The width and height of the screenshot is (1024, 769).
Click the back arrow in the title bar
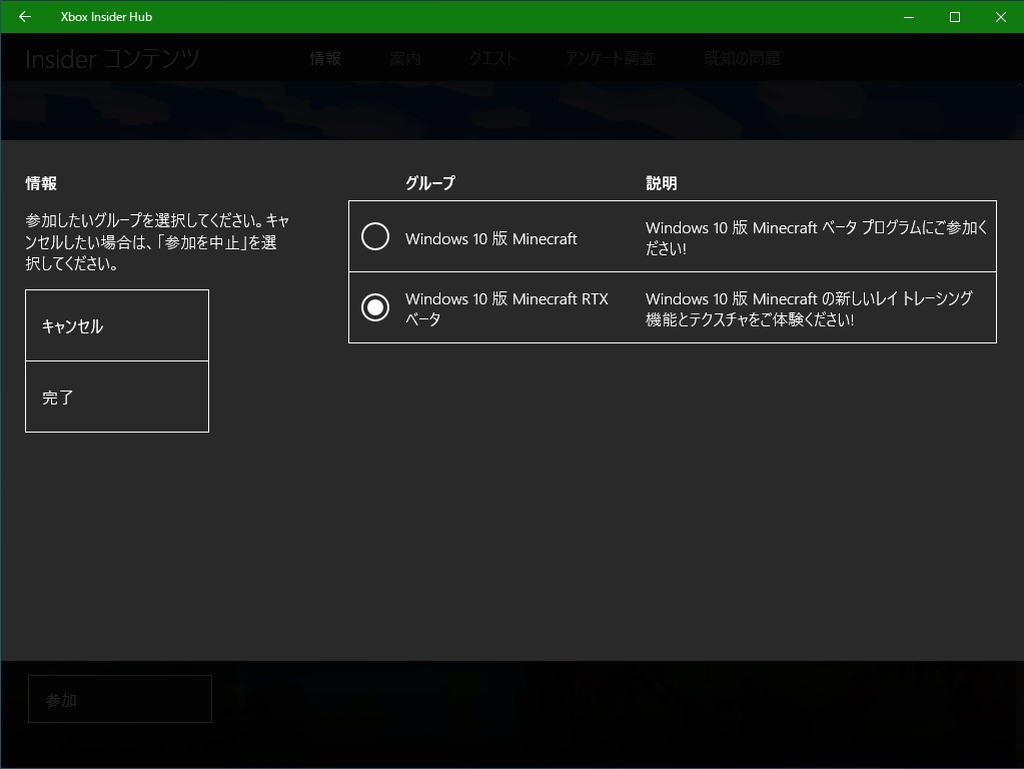(x=26, y=16)
